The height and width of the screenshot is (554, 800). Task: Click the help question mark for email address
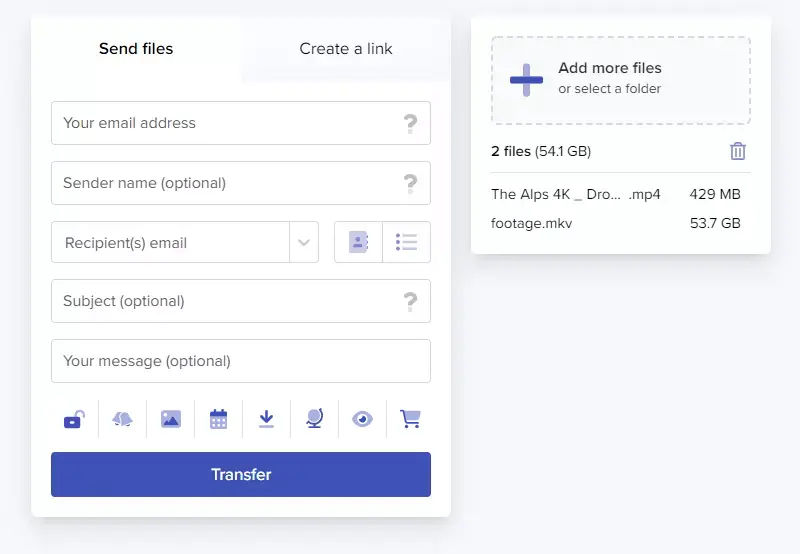click(410, 123)
